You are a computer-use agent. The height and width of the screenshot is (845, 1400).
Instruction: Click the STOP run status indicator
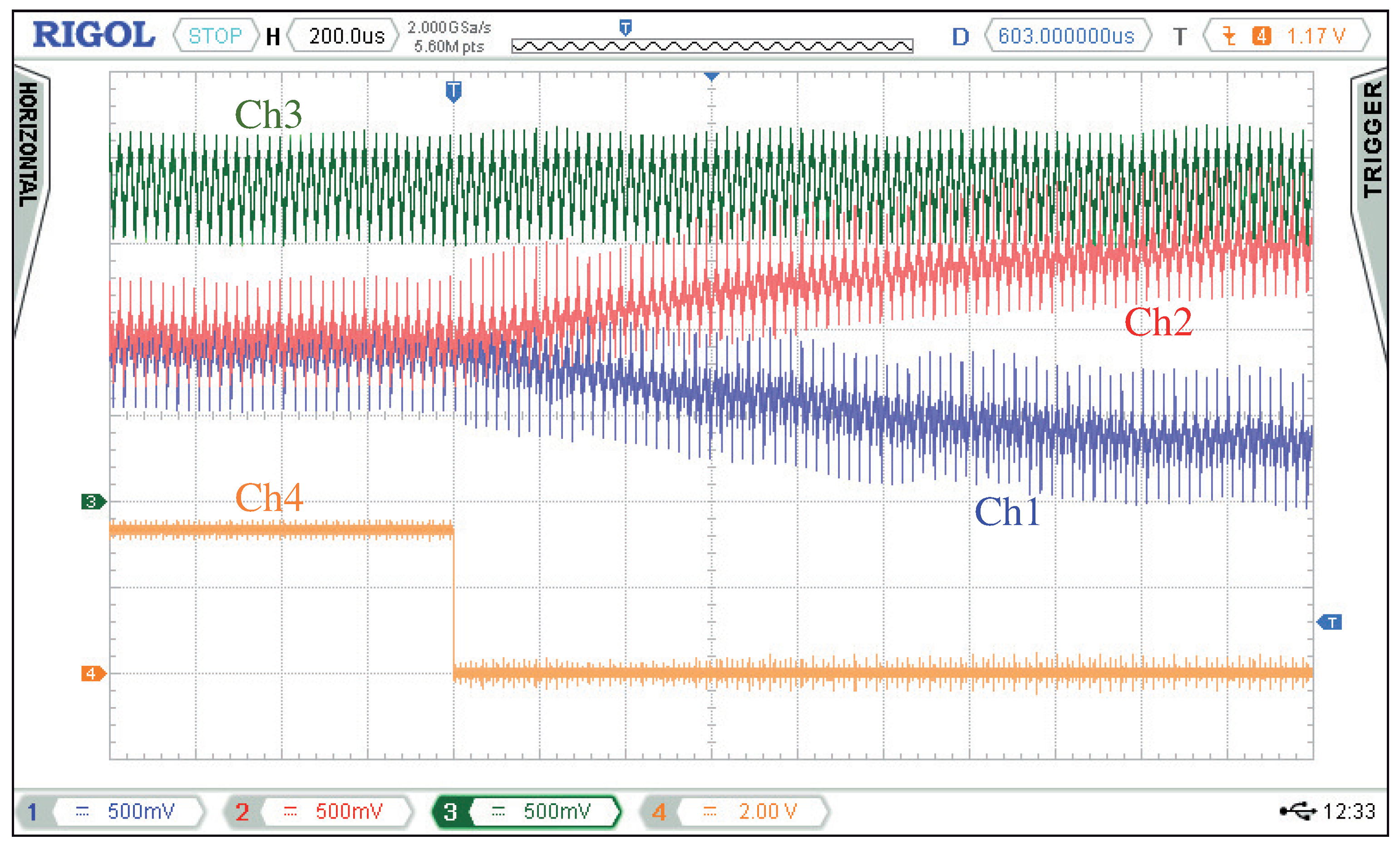(x=215, y=36)
